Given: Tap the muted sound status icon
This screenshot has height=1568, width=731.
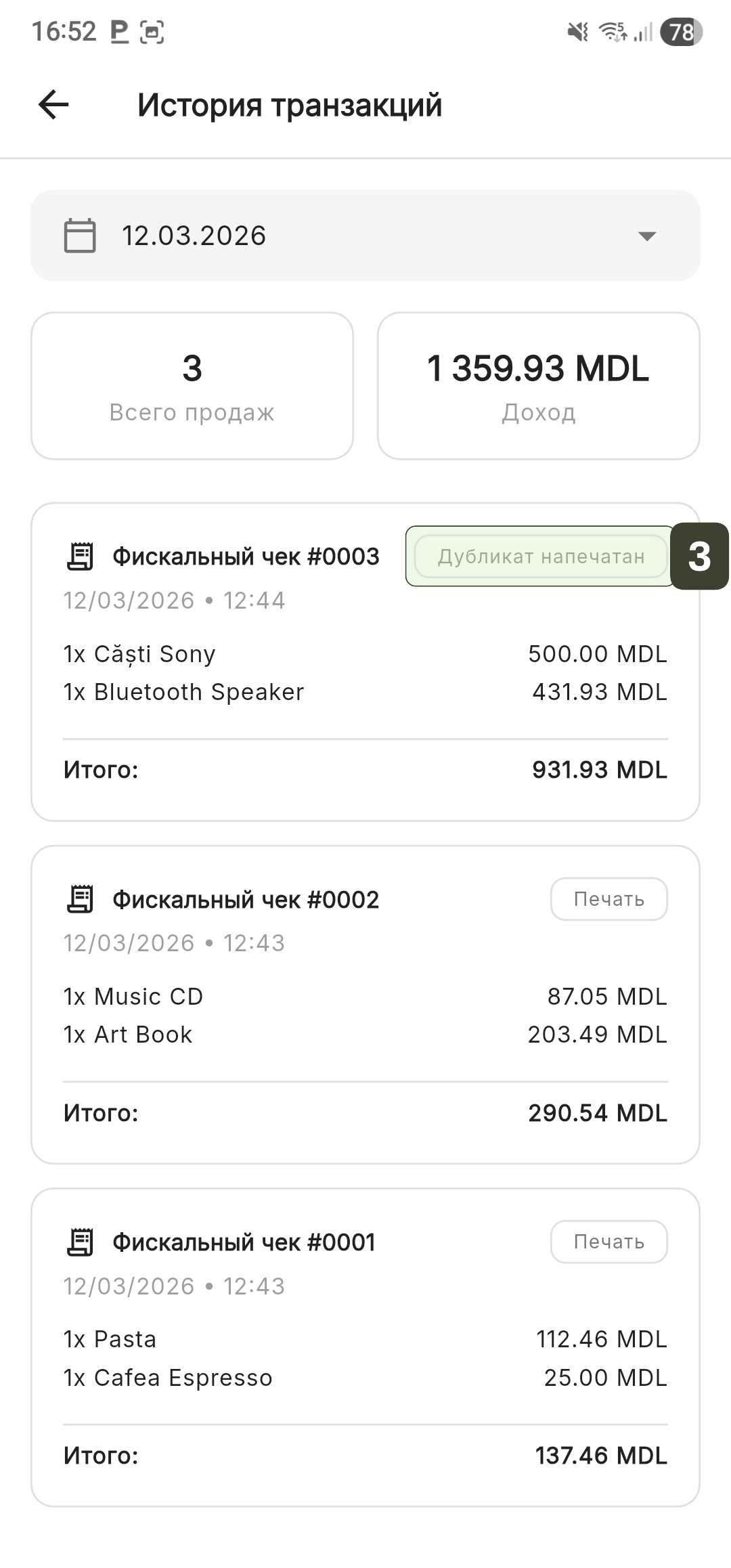Looking at the screenshot, I should 577,31.
